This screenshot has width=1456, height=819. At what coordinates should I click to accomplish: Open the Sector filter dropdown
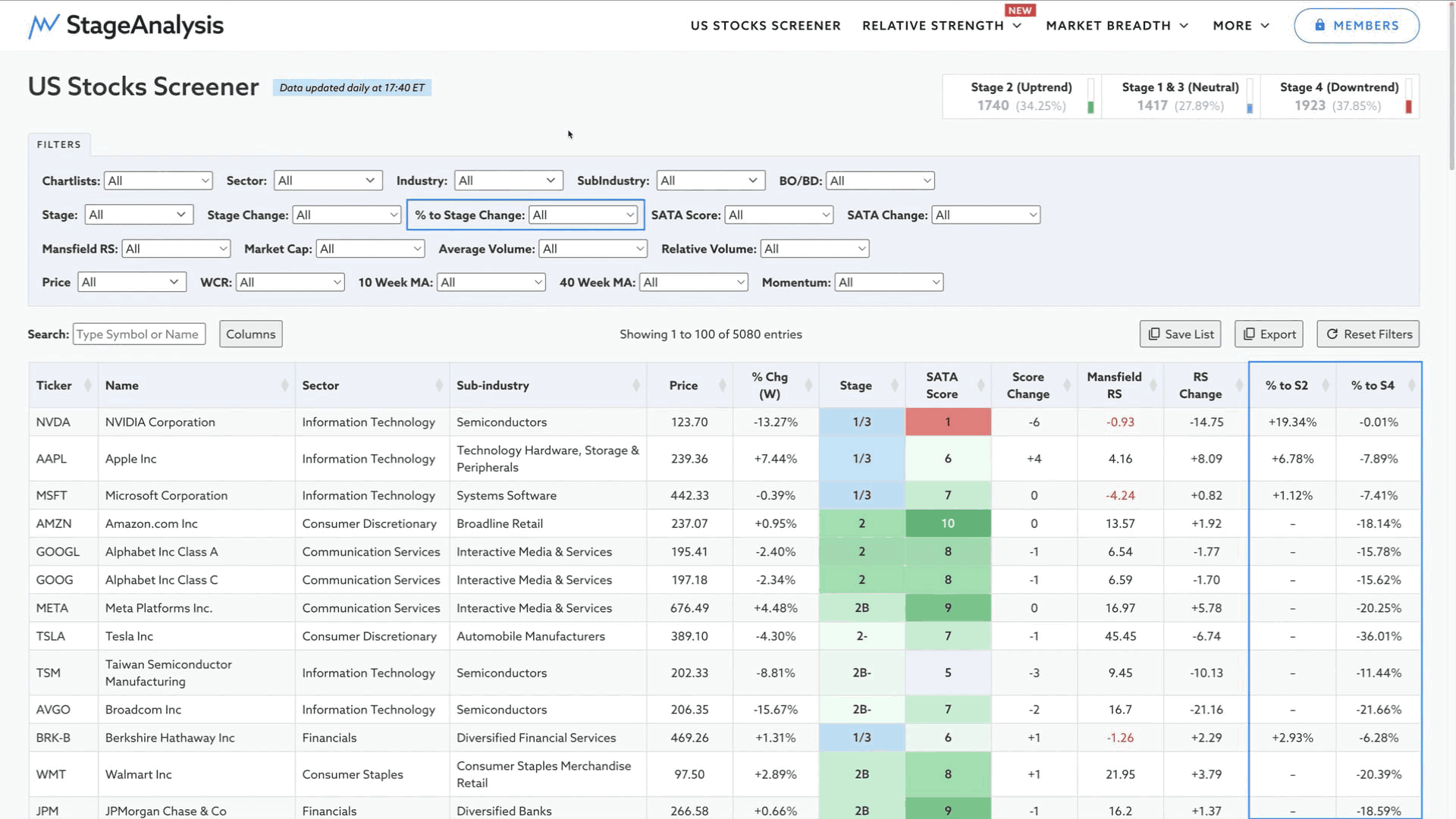click(x=327, y=180)
